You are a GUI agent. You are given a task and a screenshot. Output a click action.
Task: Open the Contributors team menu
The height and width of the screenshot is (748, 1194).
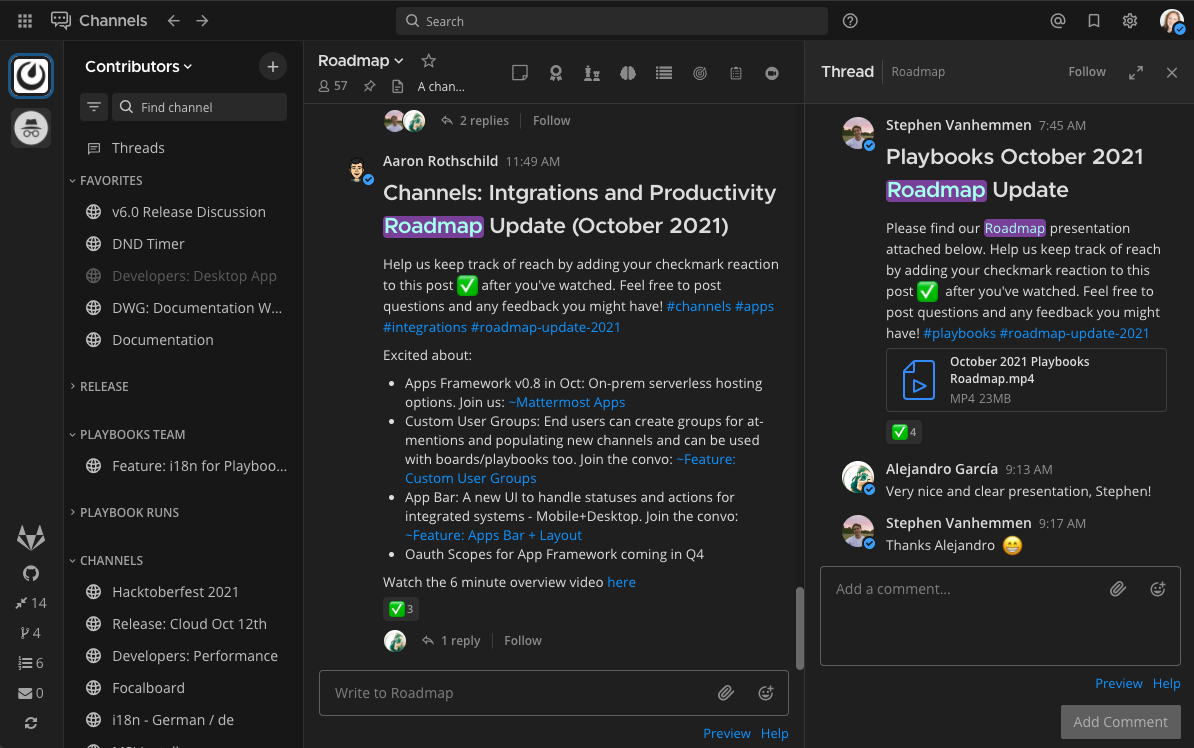(139, 66)
